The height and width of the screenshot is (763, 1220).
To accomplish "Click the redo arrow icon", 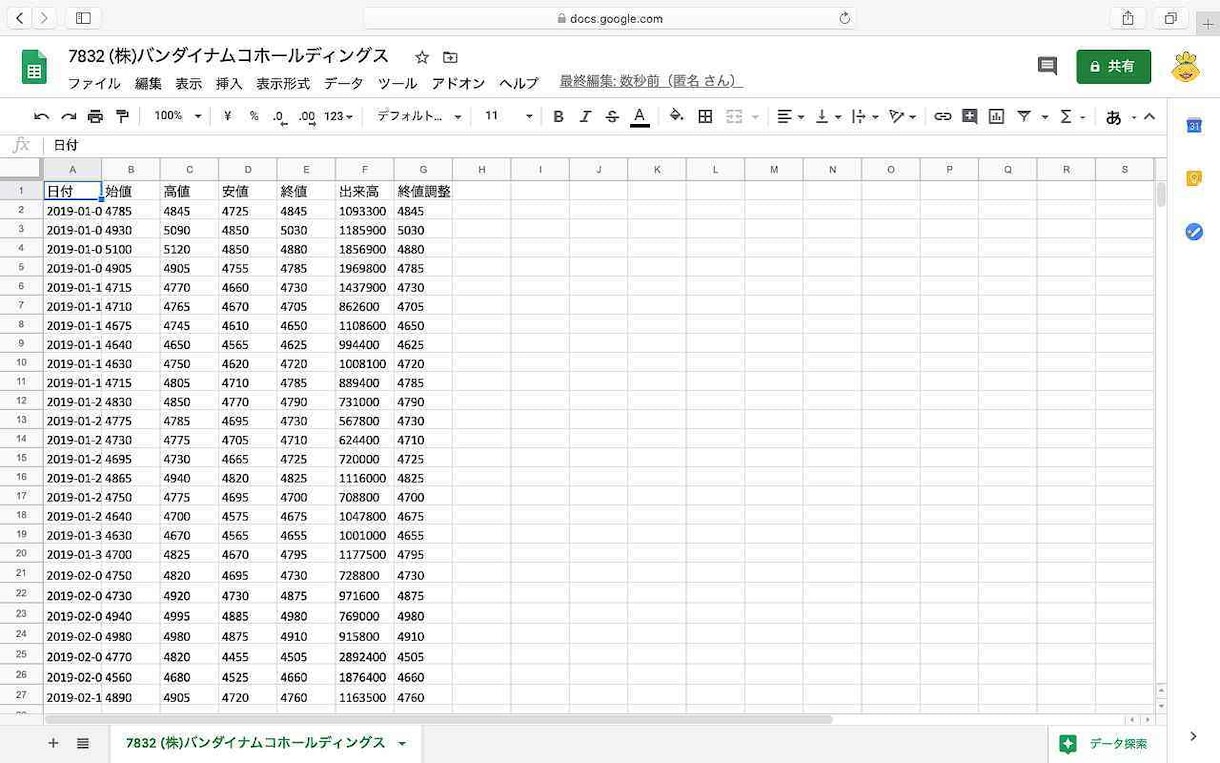I will (x=69, y=117).
